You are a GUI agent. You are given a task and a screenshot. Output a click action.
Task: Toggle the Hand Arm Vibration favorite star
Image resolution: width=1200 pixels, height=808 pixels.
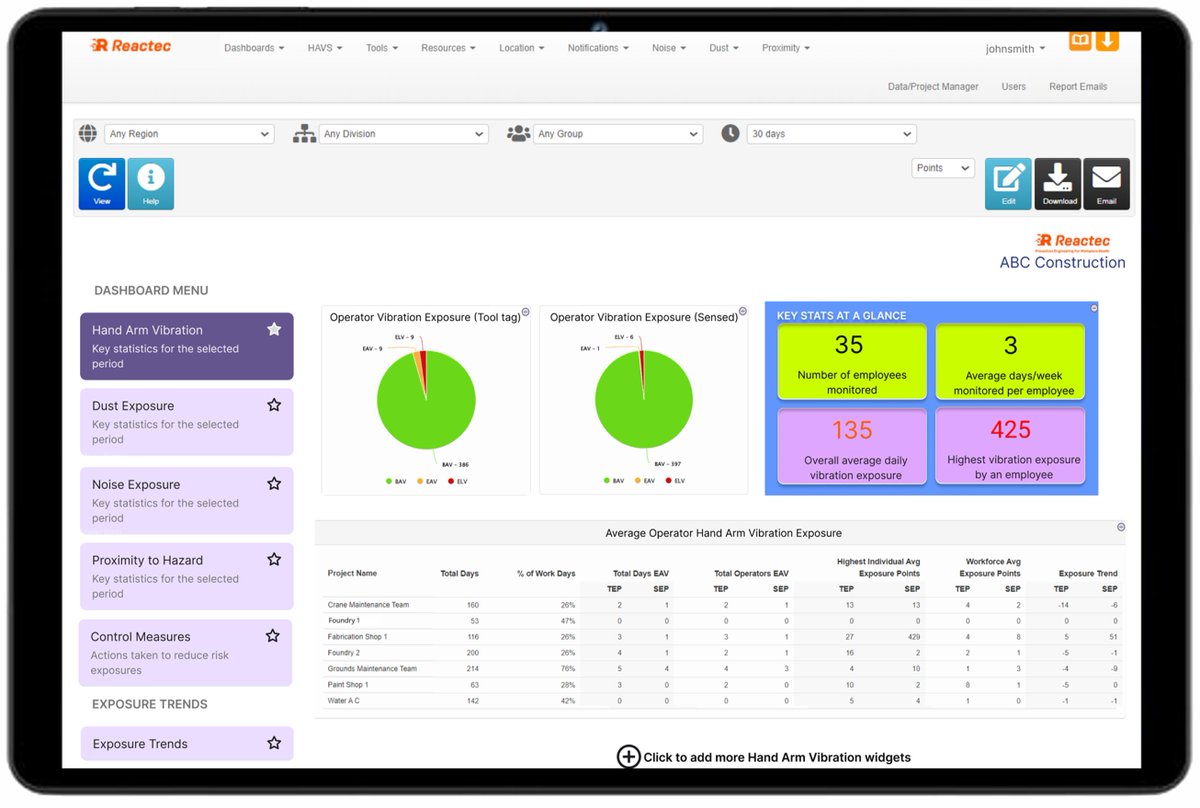[x=274, y=329]
